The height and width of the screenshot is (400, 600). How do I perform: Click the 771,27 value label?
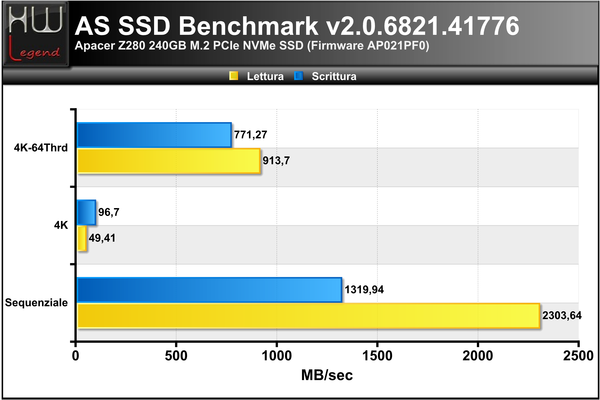(x=251, y=135)
